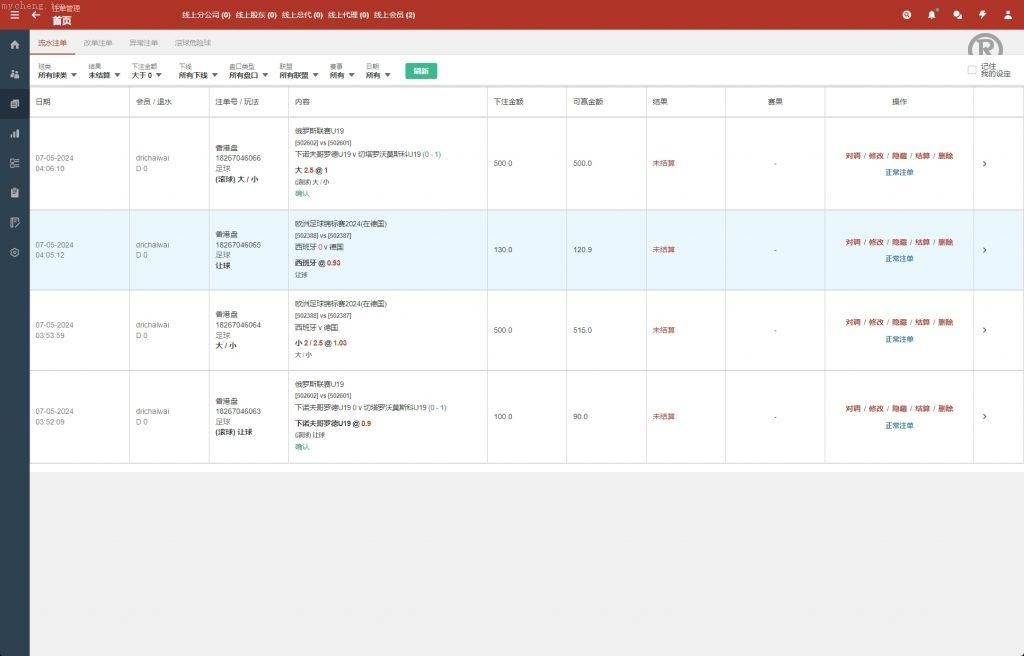Click the sidebar clipboard icon
1024x656 pixels.
[14, 192]
